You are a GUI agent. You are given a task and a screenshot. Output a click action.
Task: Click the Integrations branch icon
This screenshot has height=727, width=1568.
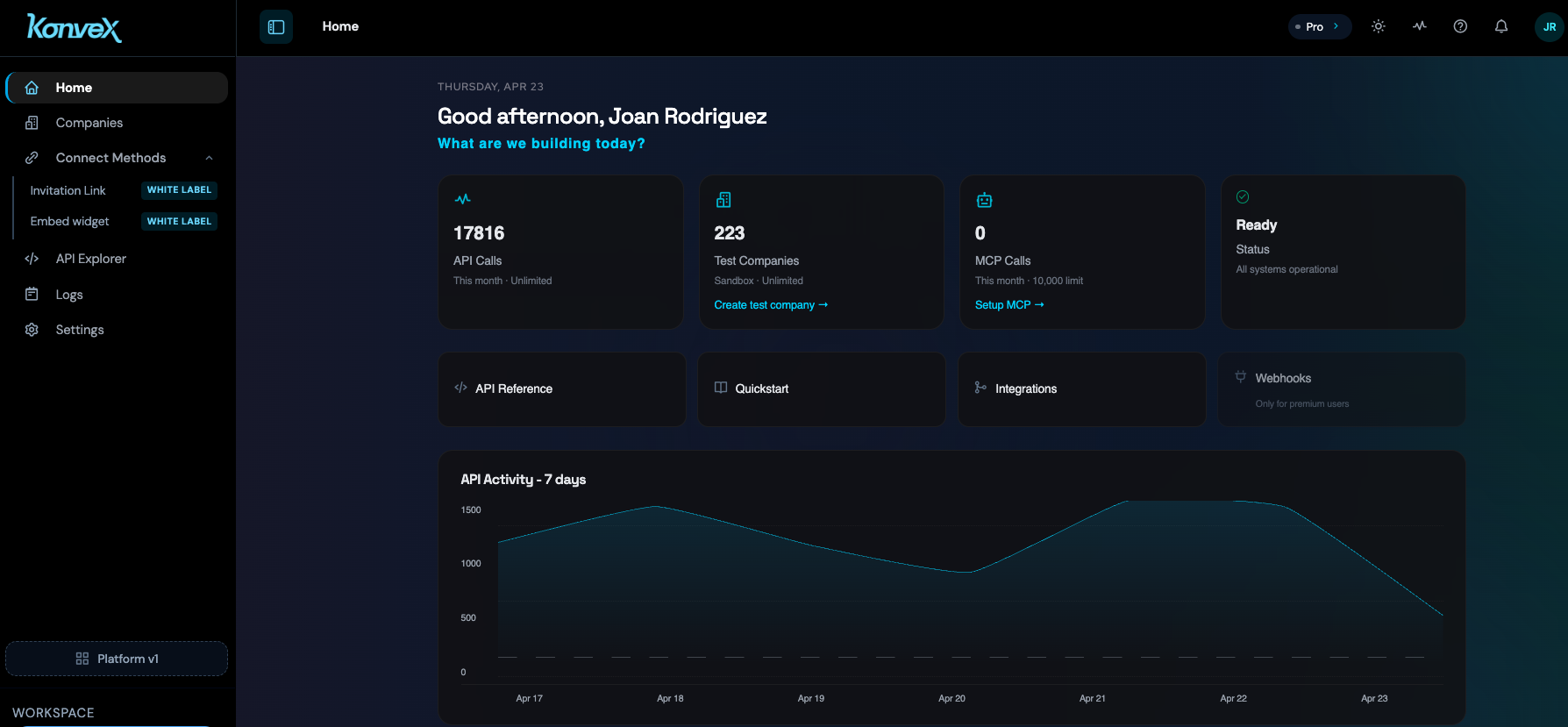pyautogui.click(x=980, y=388)
